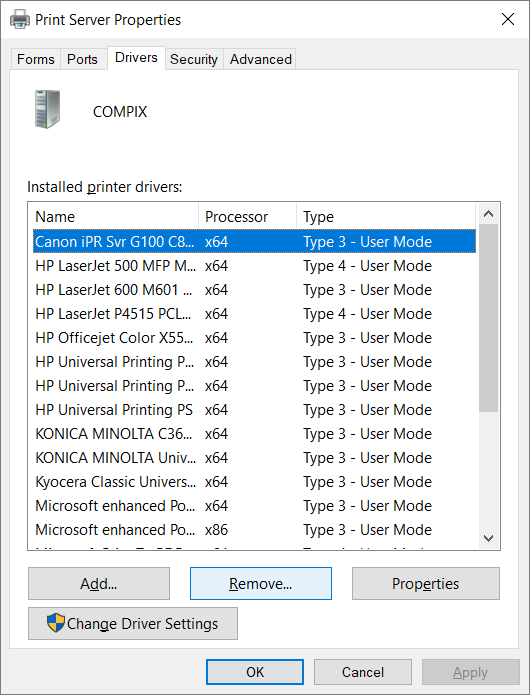This screenshot has width=530, height=695.
Task: Click the Type column header
Action: [386, 217]
